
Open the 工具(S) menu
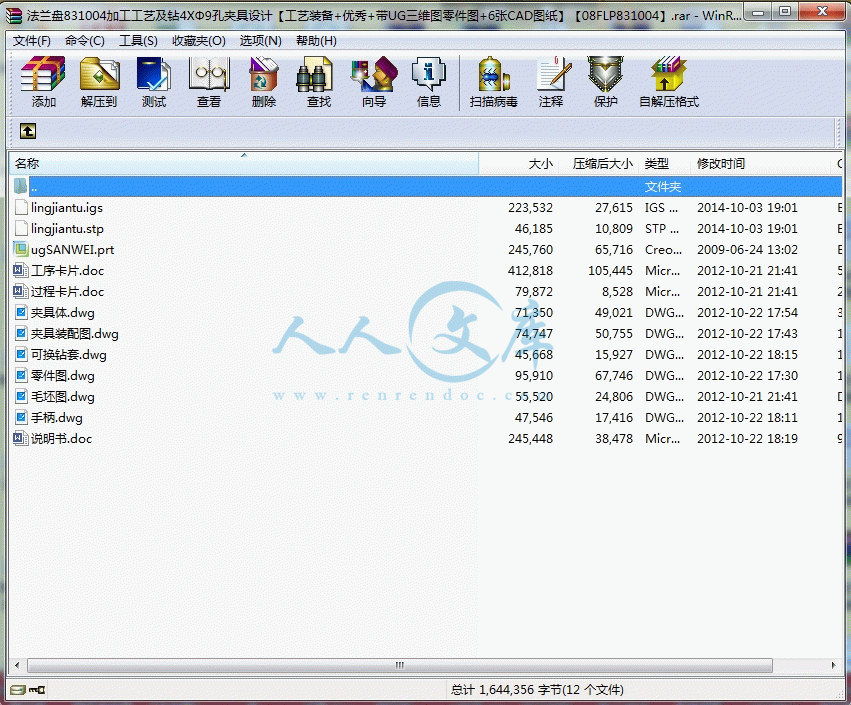pos(138,41)
